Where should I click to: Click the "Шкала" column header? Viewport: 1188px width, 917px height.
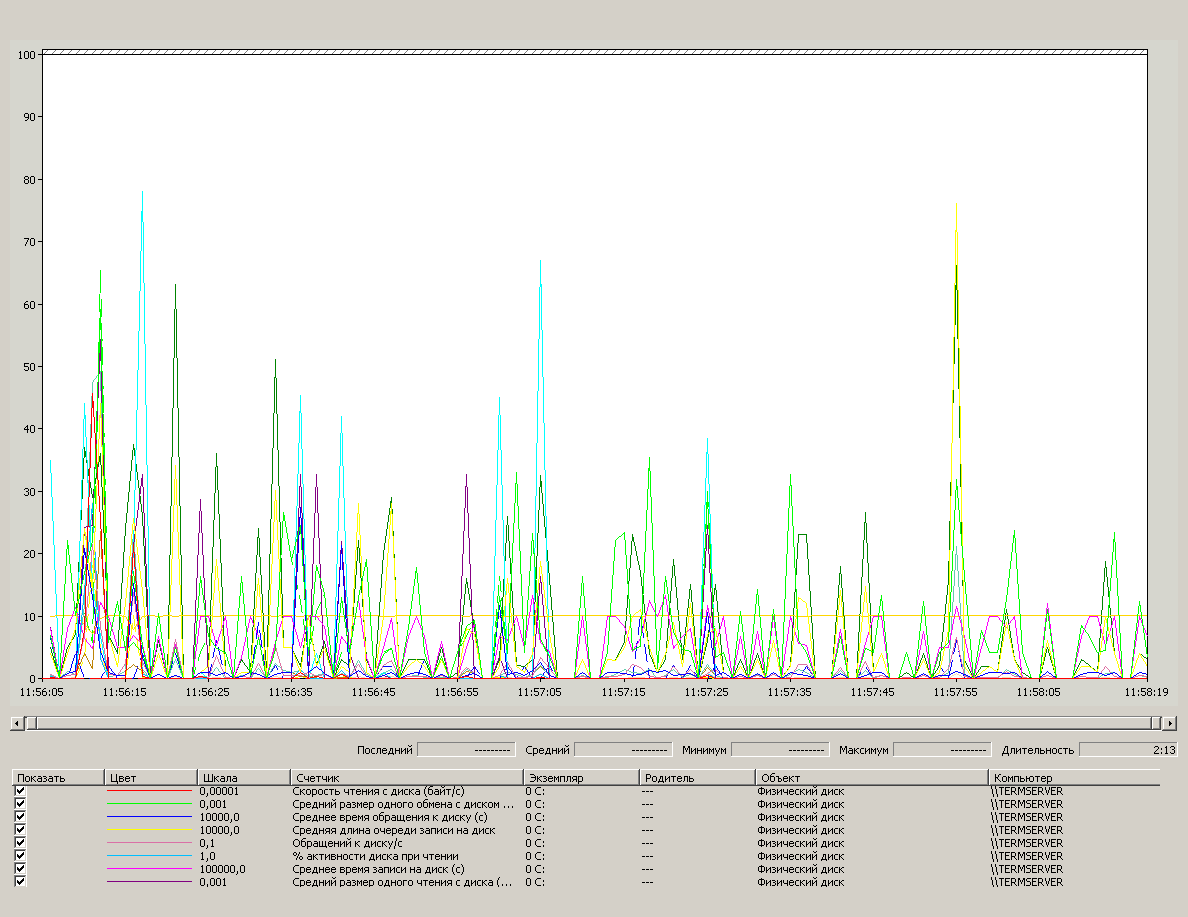[x=244, y=778]
